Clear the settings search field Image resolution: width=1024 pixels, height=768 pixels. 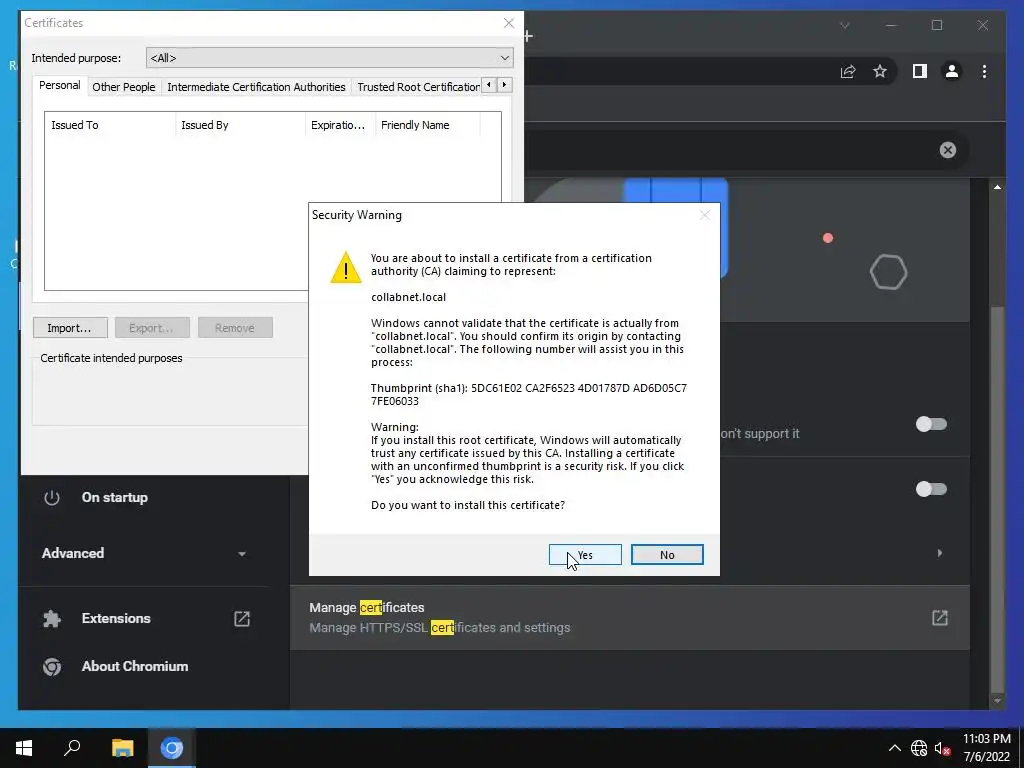tap(948, 150)
